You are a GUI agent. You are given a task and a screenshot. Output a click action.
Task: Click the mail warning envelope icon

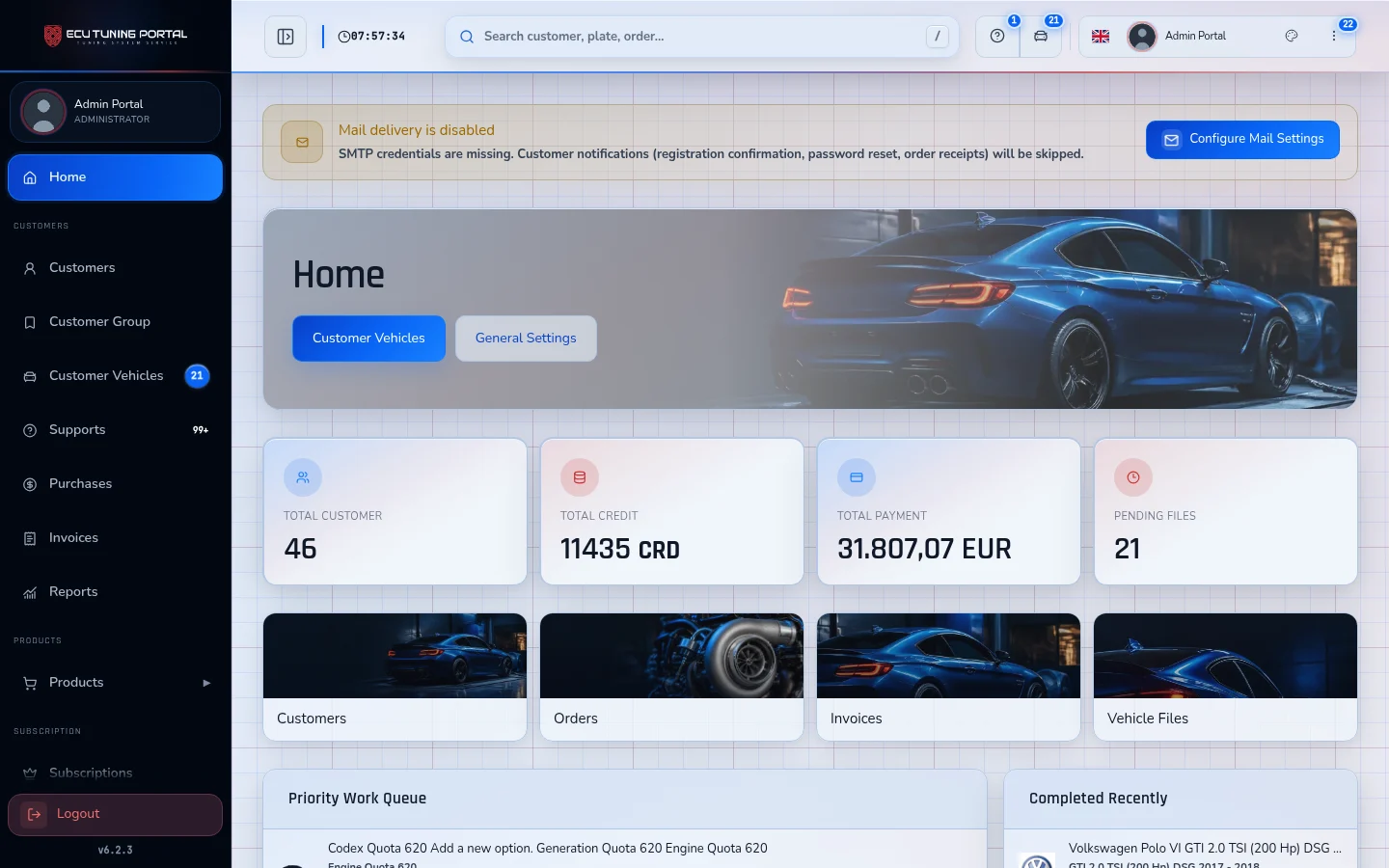302,142
